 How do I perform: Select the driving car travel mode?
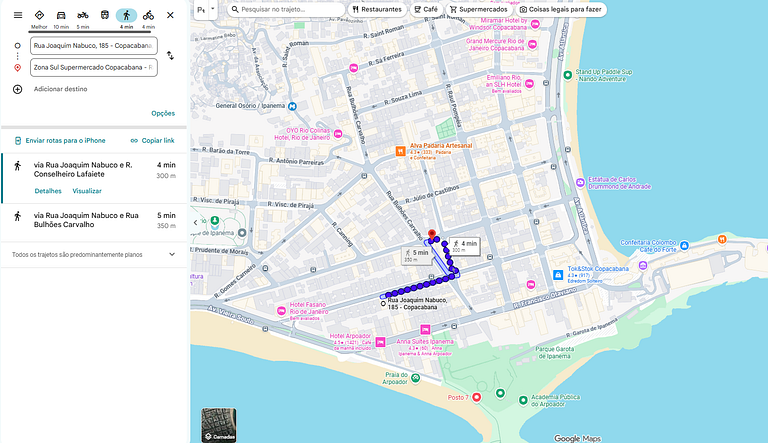(x=61, y=18)
